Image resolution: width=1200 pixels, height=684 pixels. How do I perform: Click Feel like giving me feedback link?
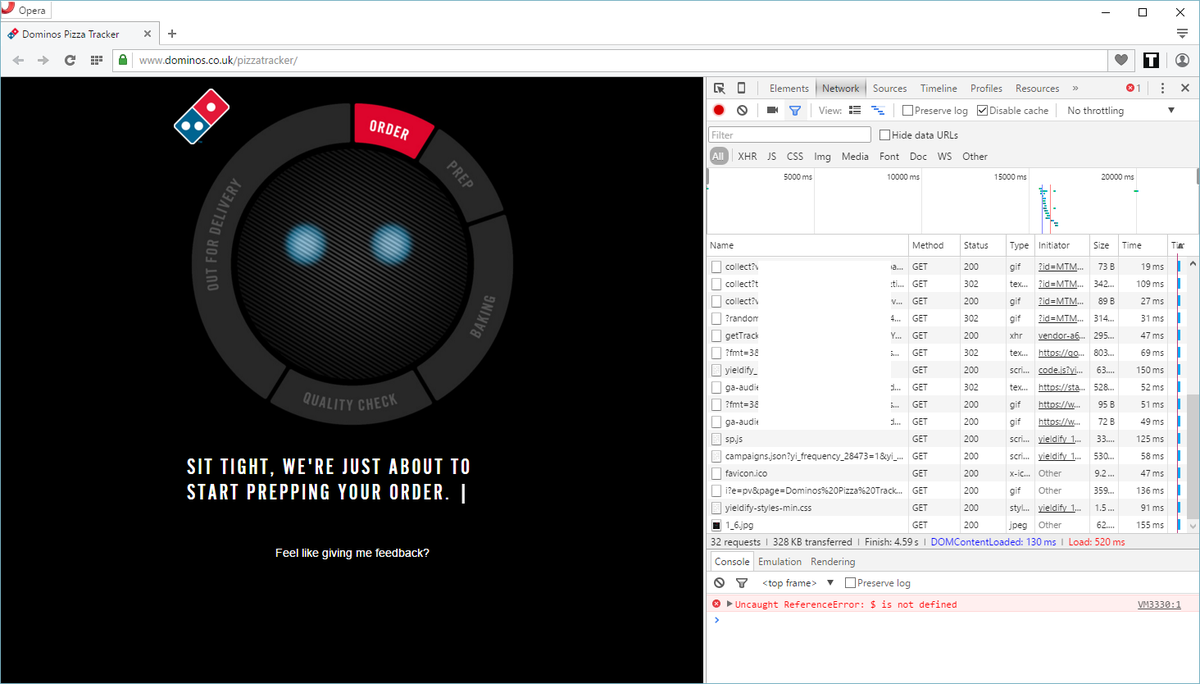click(x=352, y=552)
